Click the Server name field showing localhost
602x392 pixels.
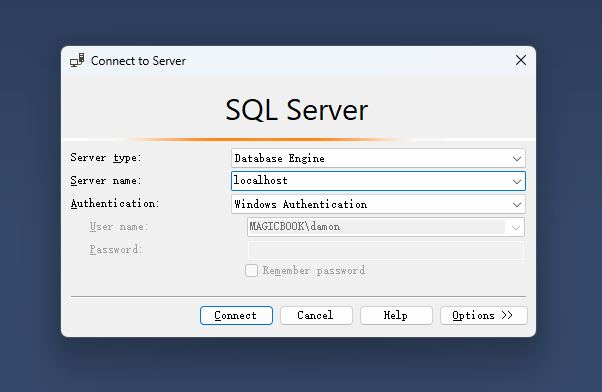378,181
